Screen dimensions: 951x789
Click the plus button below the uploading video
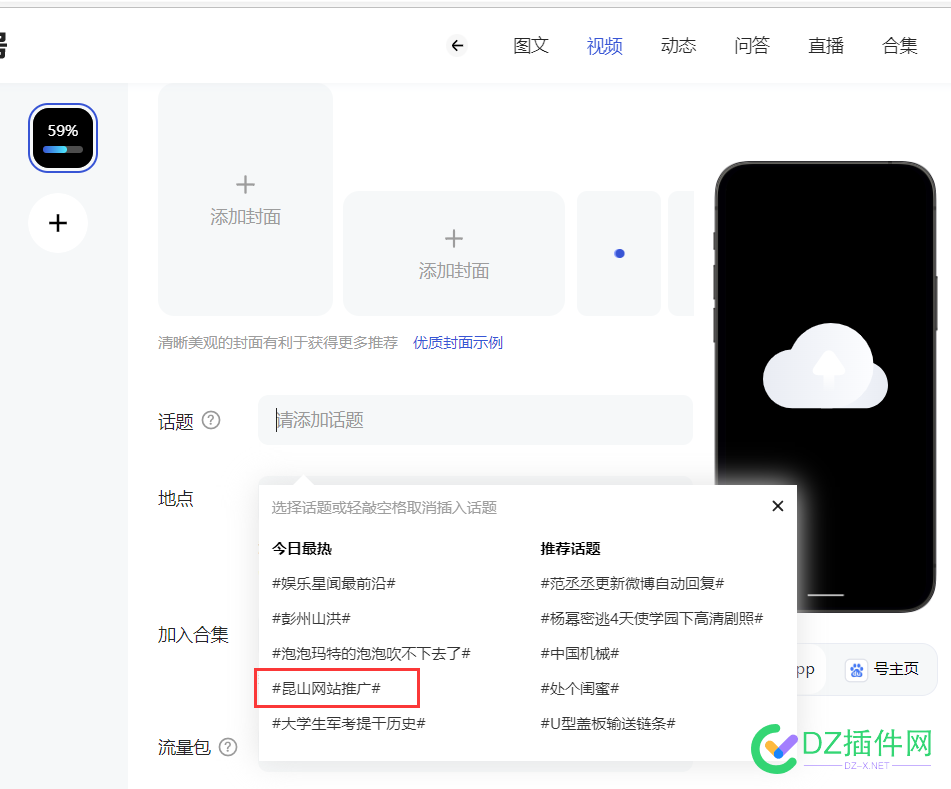57,223
